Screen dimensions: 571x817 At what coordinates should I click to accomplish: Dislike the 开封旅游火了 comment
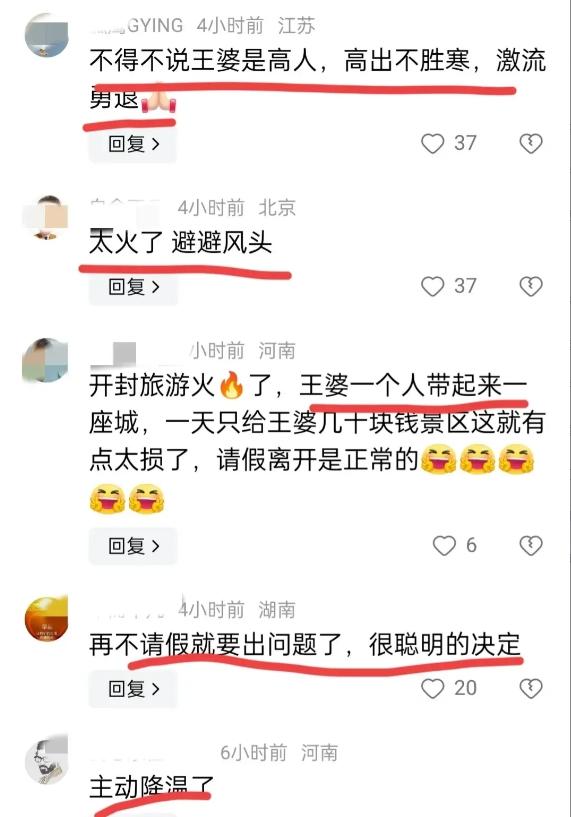tap(531, 546)
